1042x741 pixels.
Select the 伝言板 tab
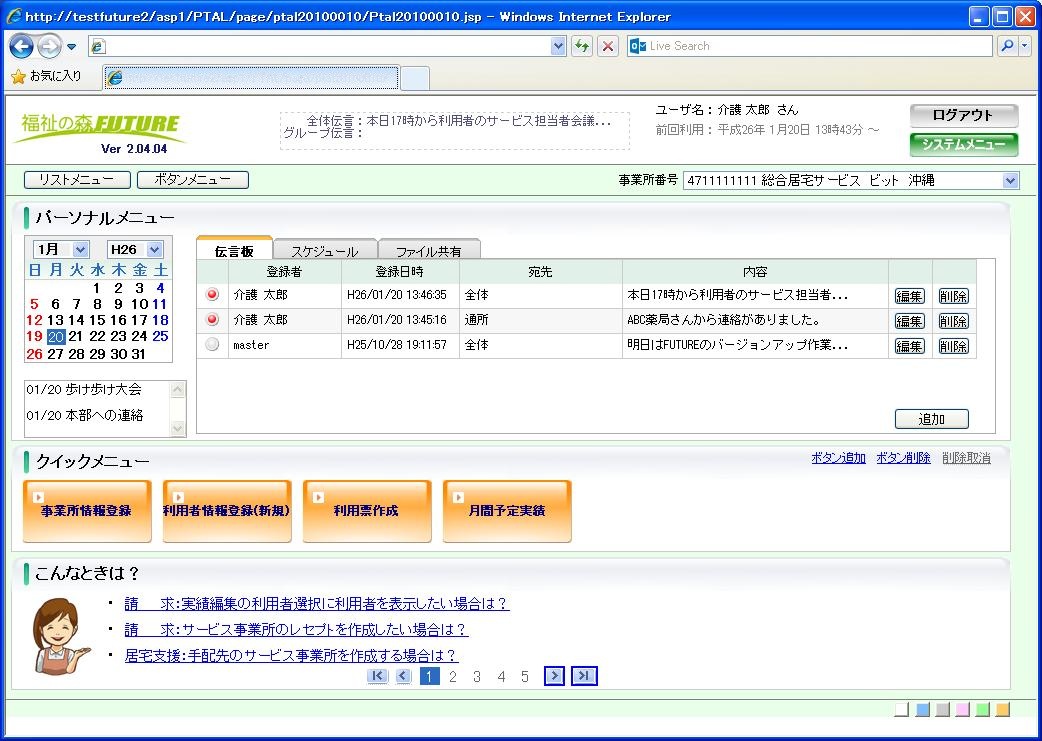coord(235,251)
